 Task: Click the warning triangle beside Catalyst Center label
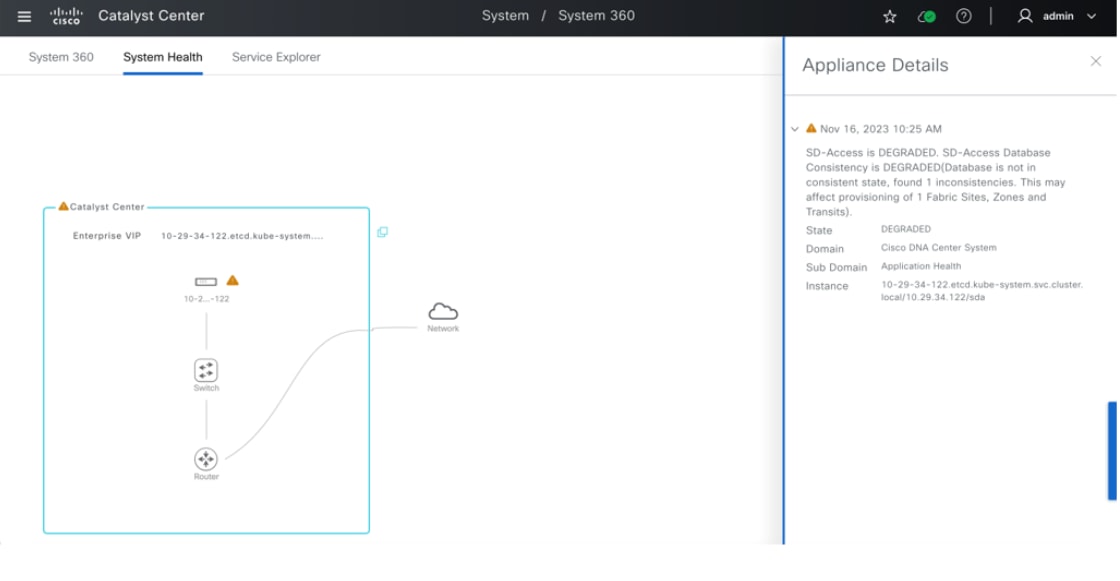click(x=63, y=206)
